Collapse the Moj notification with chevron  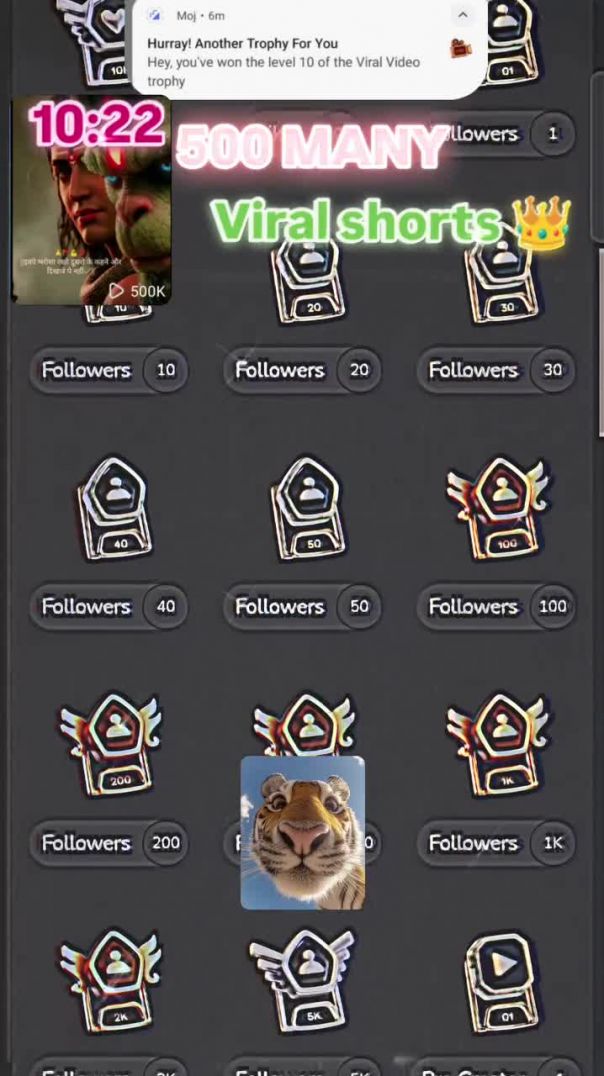[x=463, y=15]
